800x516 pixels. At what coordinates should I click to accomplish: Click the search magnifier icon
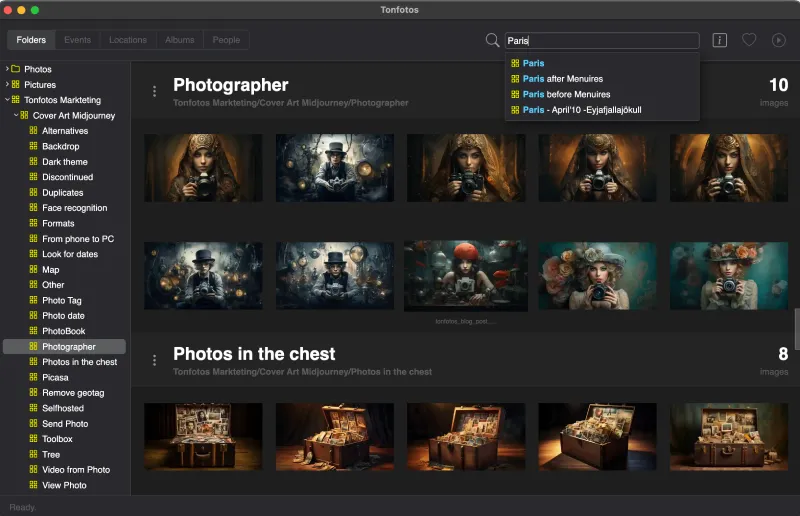click(492, 40)
